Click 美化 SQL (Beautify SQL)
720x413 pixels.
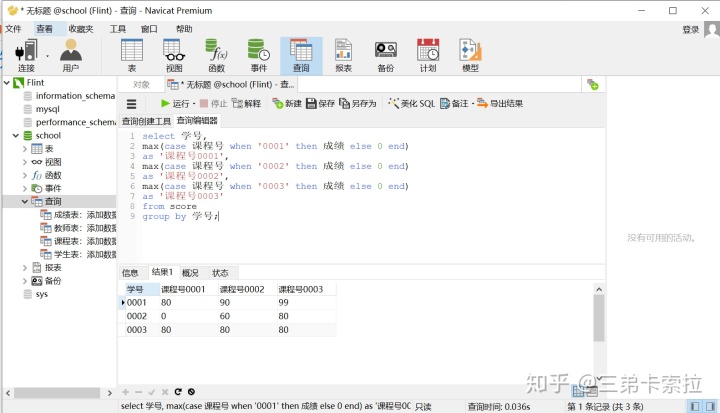pos(411,103)
